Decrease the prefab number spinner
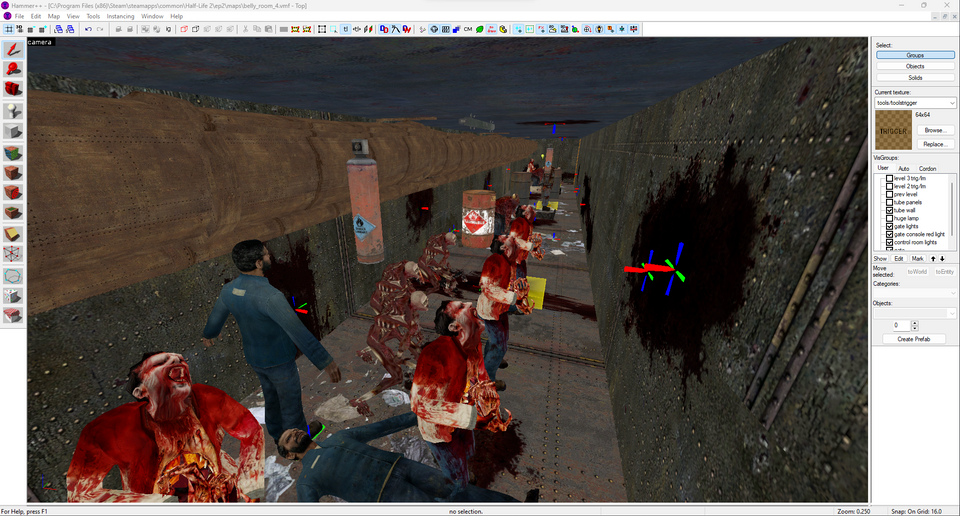 tap(915, 327)
